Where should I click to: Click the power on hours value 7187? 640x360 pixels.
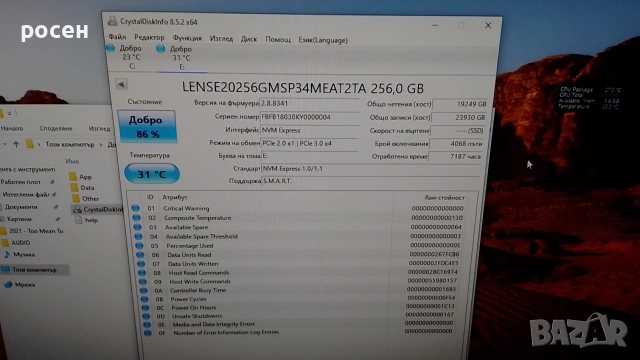point(456,156)
